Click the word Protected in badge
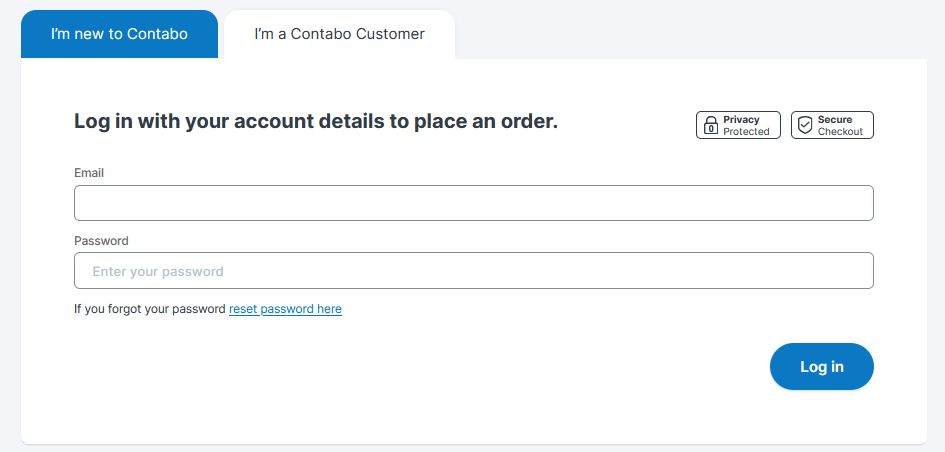 [746, 132]
